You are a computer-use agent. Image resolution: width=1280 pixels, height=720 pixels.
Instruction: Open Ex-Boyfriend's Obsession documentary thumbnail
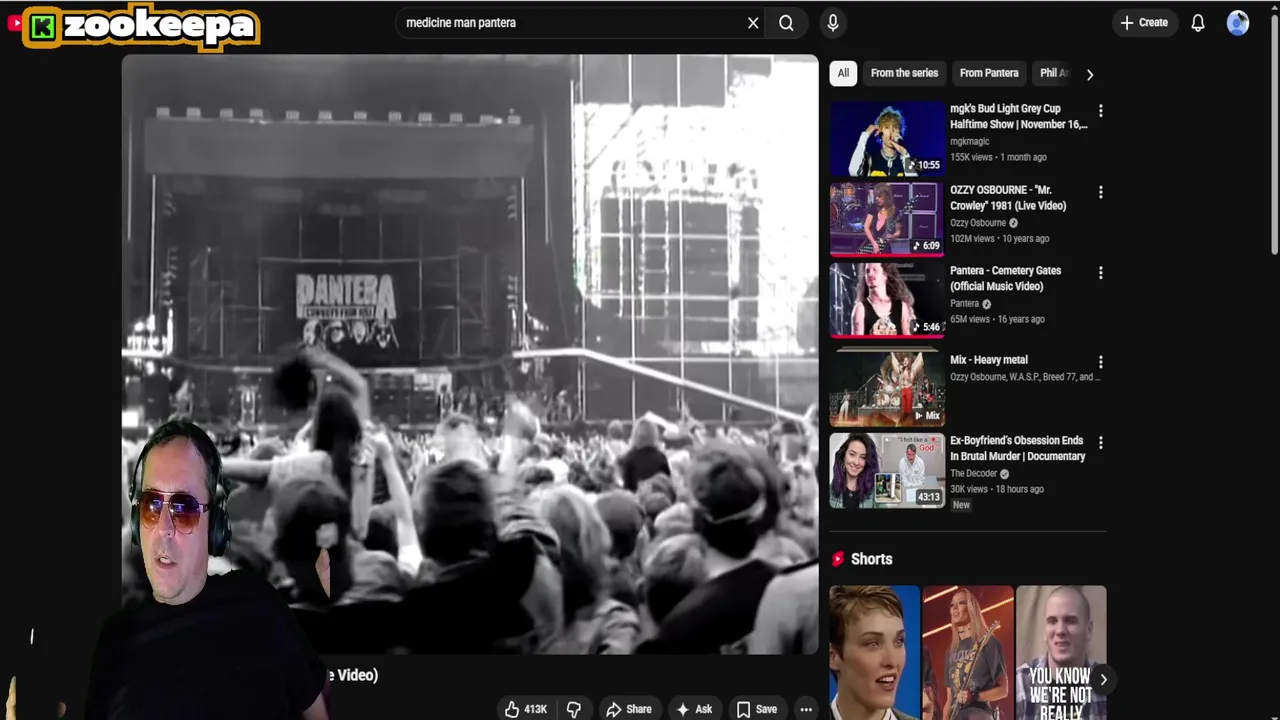887,470
